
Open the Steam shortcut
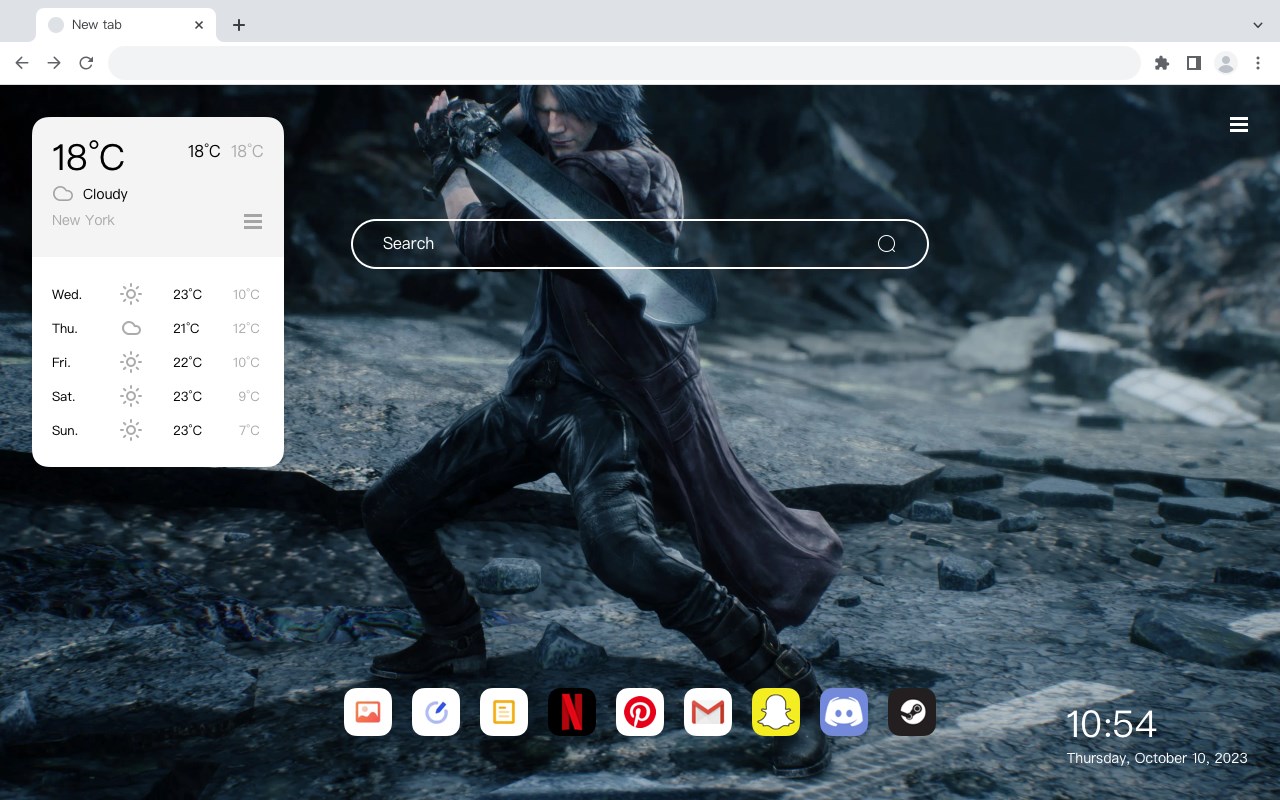[x=912, y=712]
